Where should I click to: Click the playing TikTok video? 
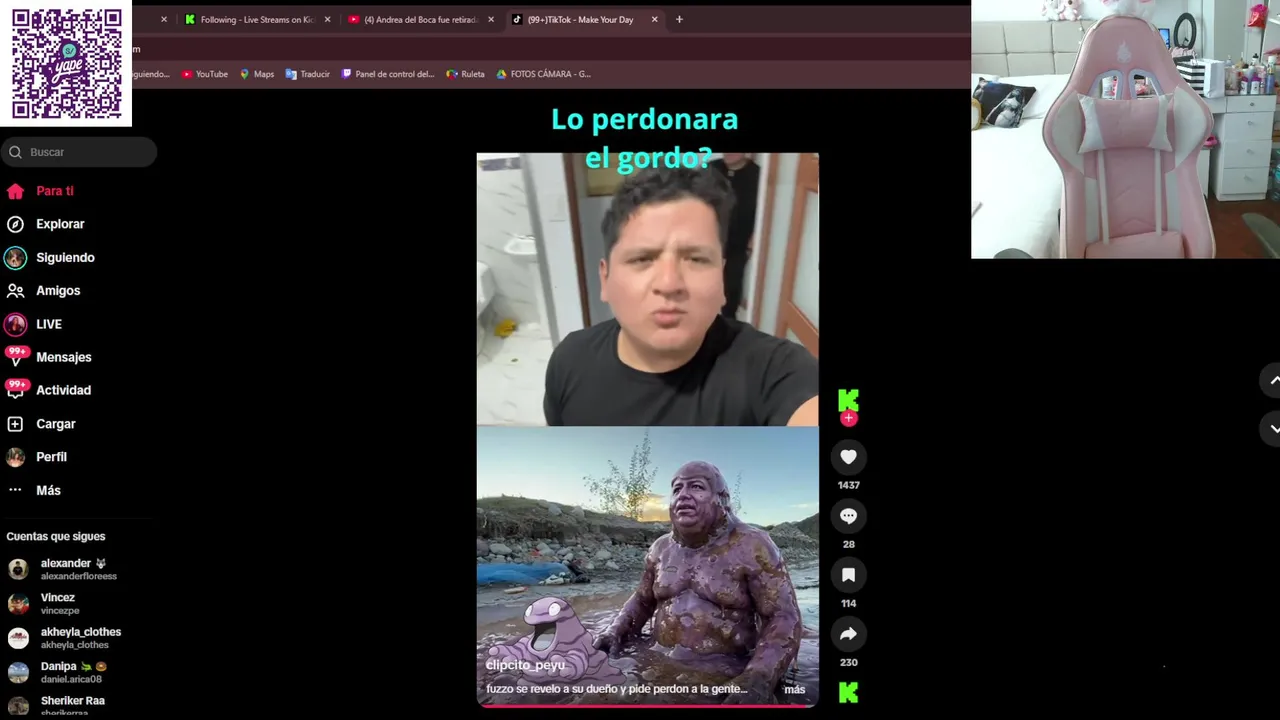pos(647,430)
